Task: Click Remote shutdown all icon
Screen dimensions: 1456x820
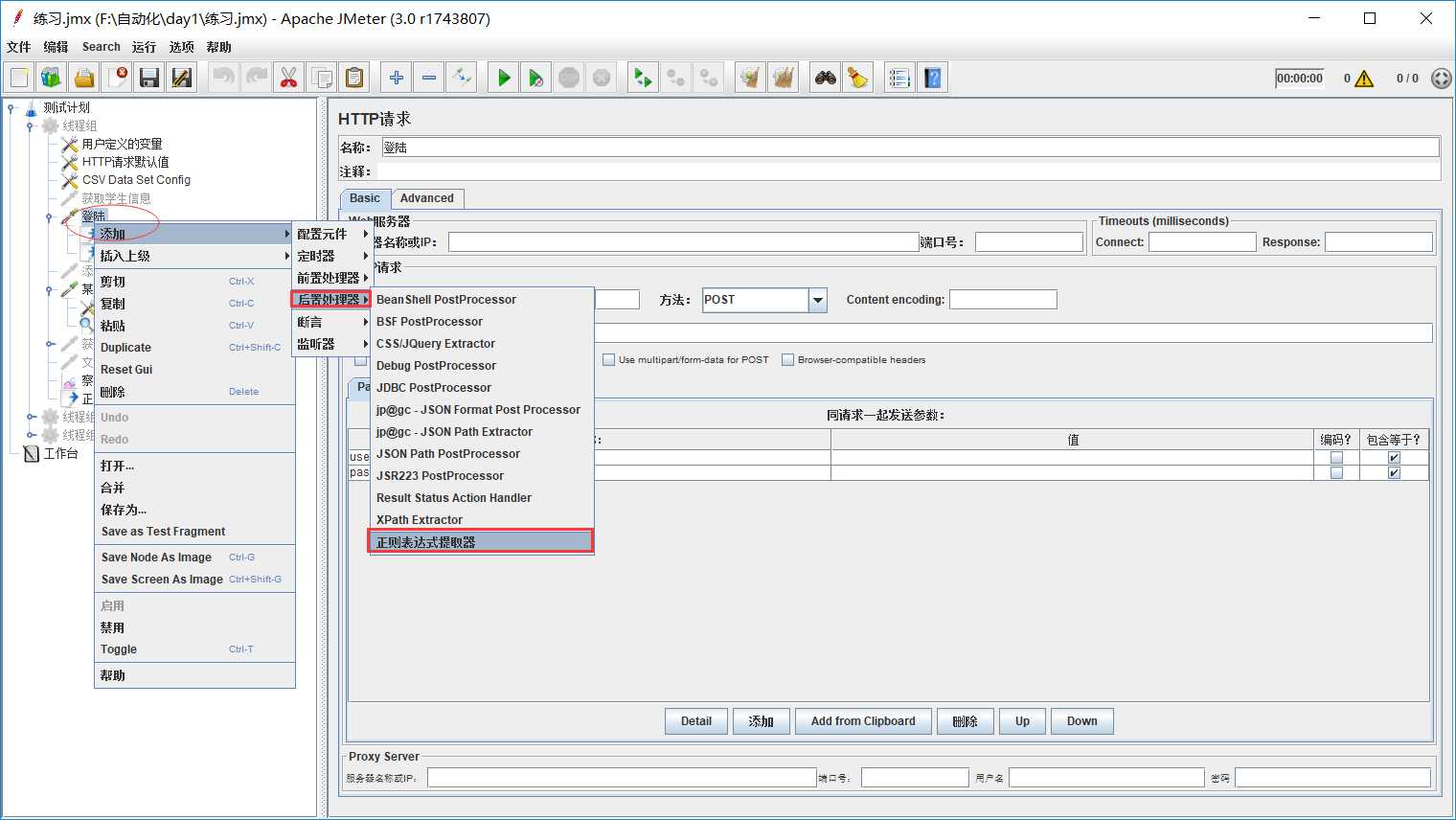Action: (x=708, y=78)
